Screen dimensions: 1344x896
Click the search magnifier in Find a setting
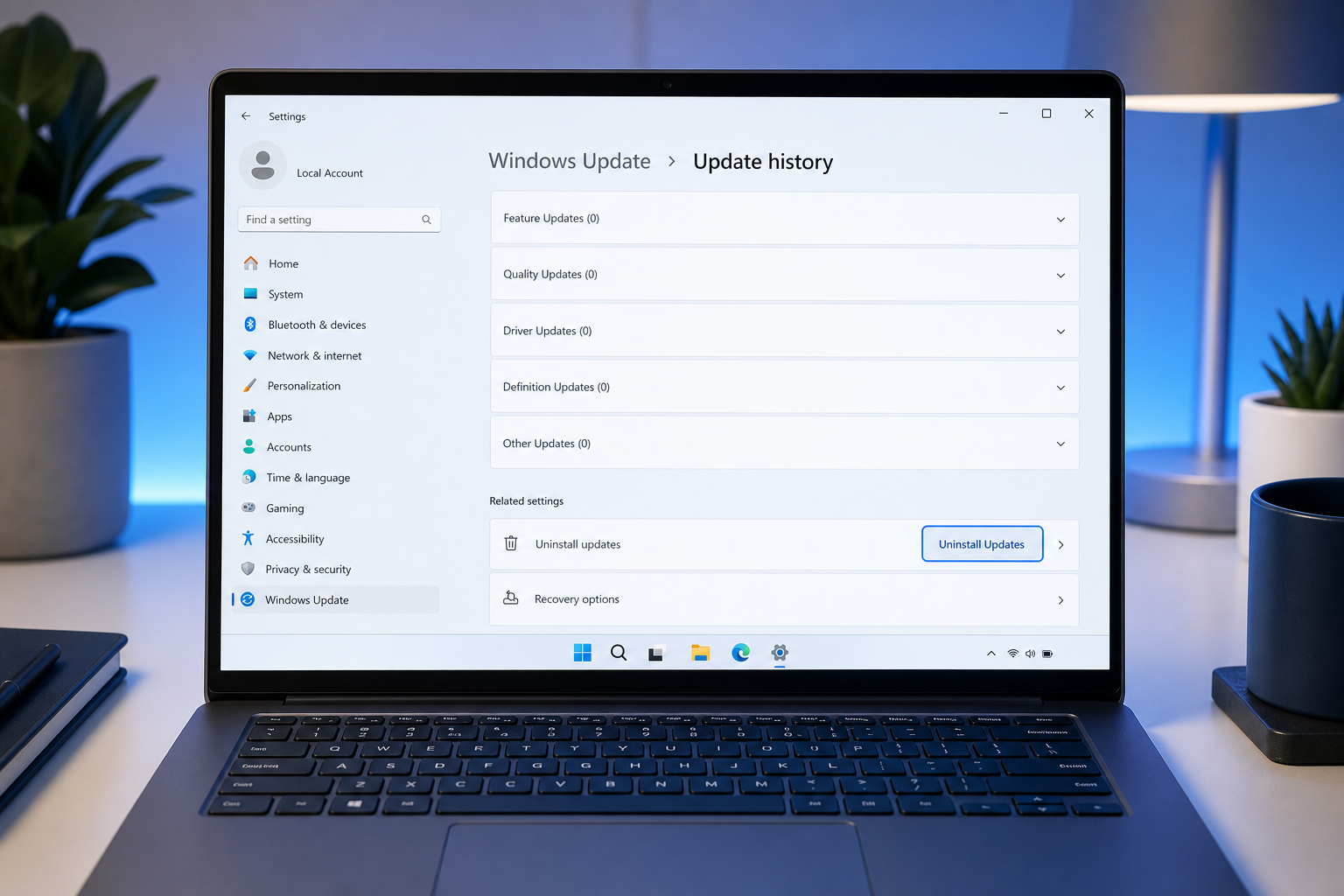point(426,220)
